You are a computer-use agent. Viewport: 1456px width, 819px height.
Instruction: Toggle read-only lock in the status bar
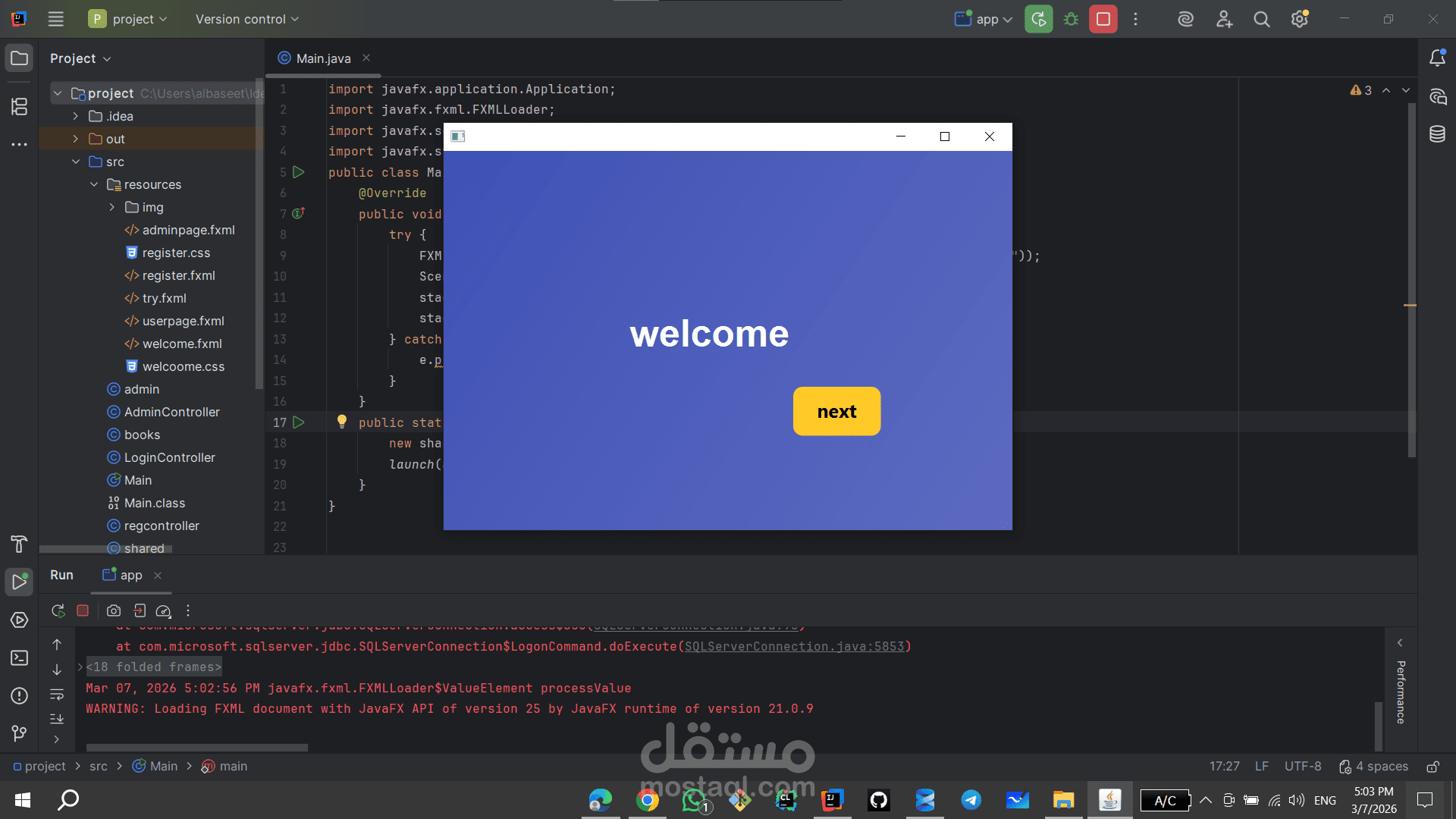[1433, 767]
